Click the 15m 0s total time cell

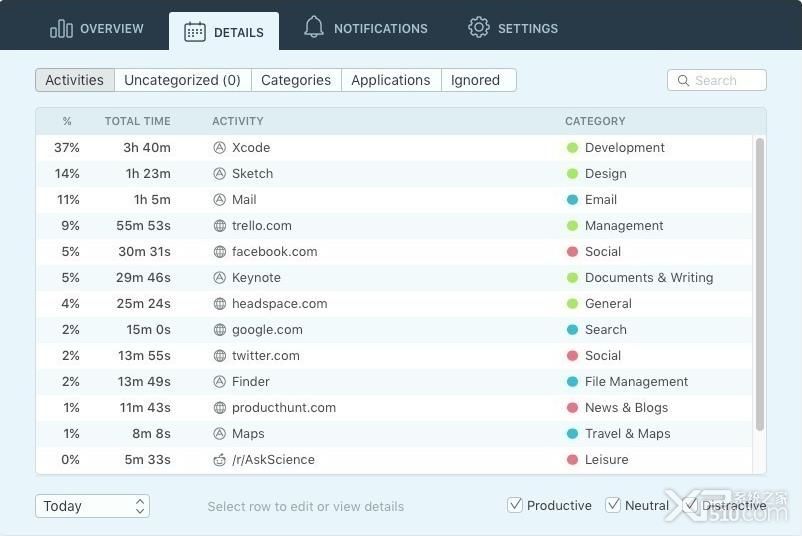(x=148, y=330)
